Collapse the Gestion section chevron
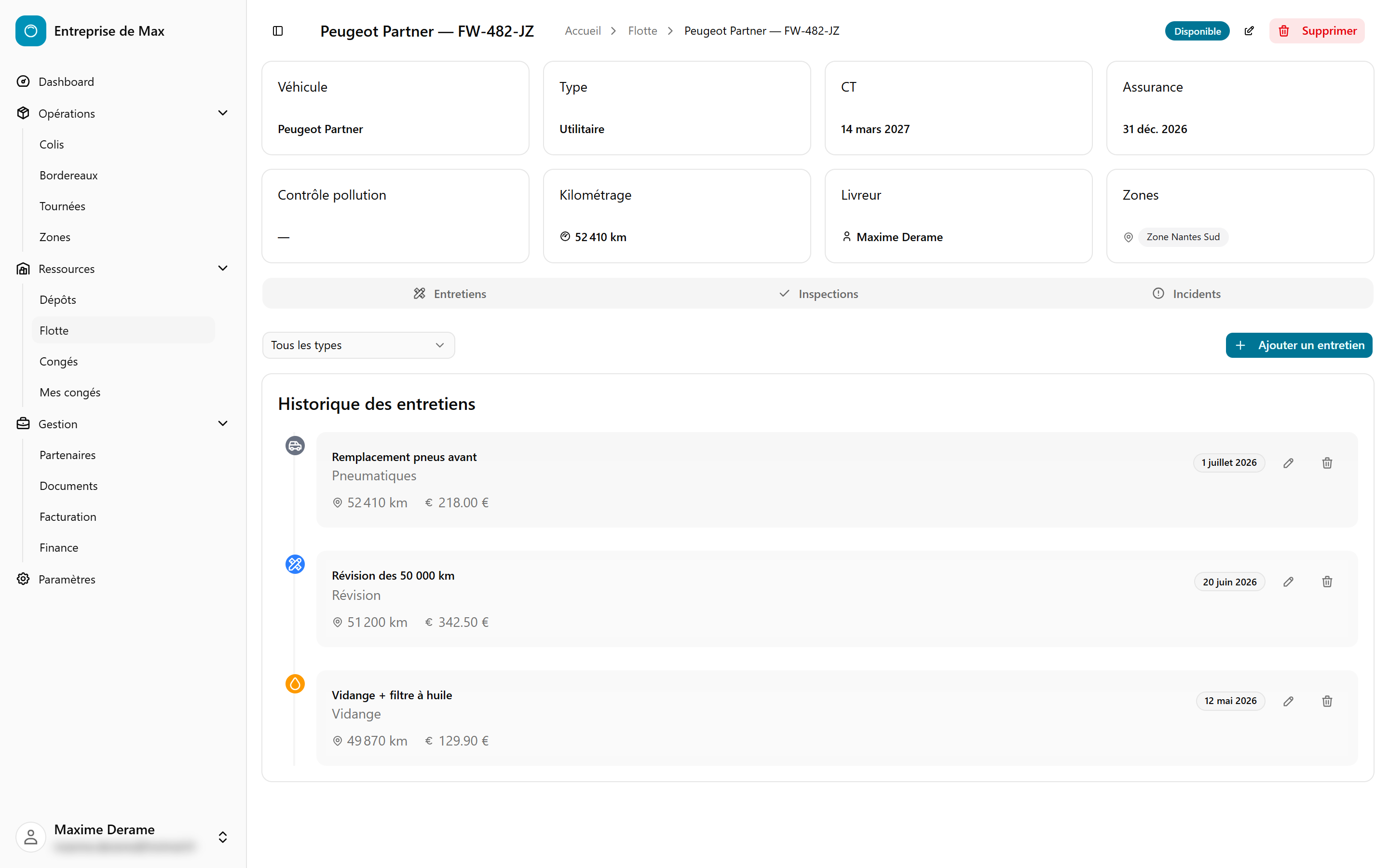1389x868 pixels. coord(223,424)
